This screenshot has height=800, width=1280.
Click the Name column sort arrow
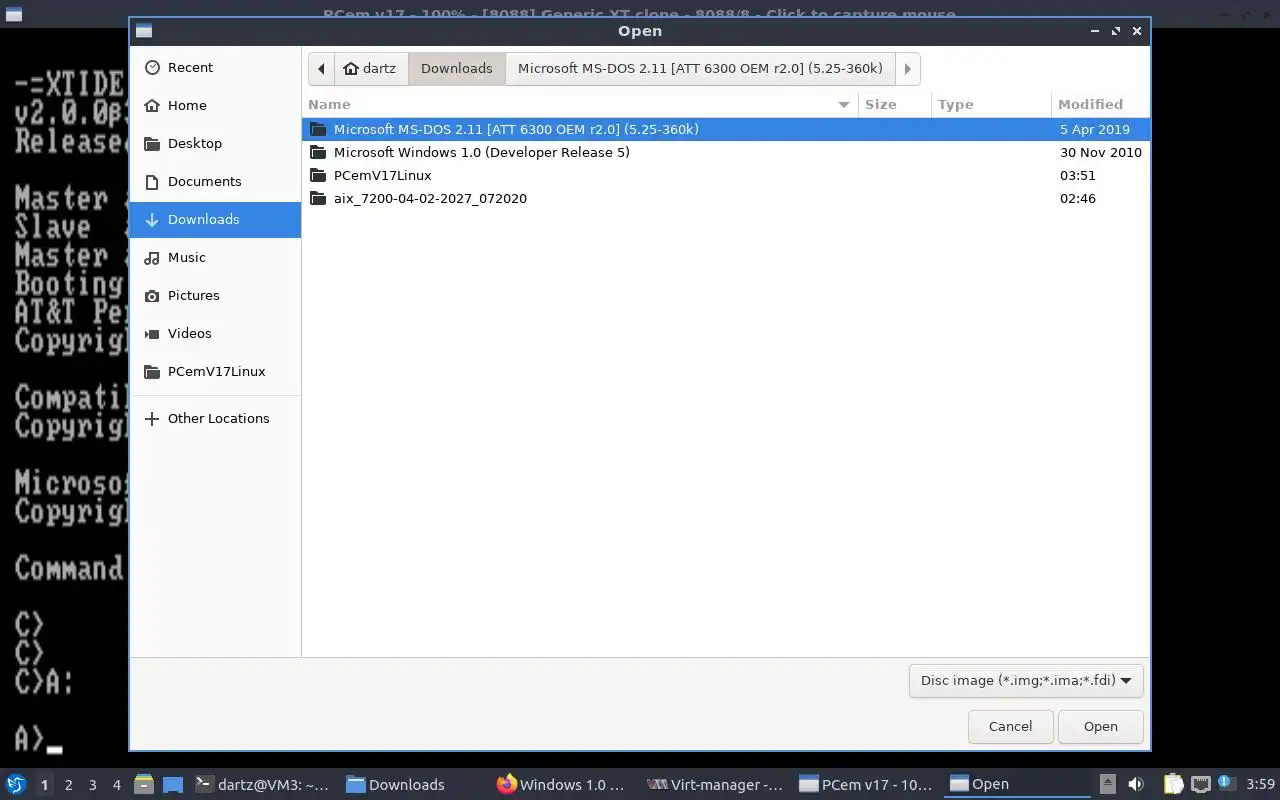tap(843, 104)
